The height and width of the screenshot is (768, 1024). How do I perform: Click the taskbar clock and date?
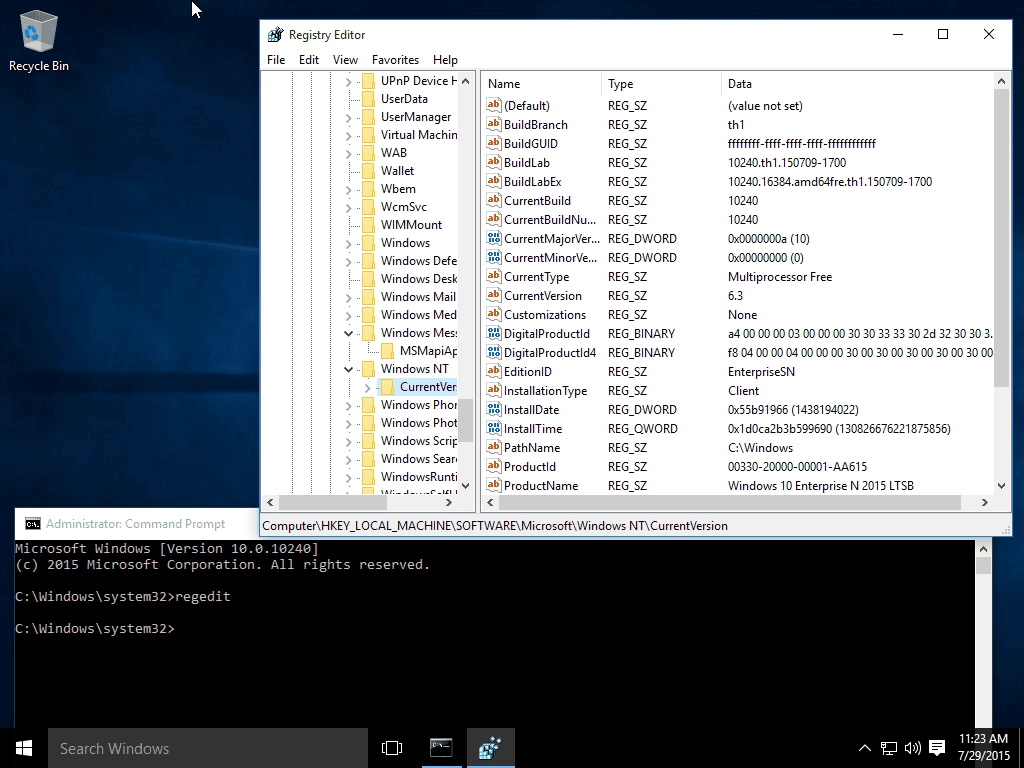pos(984,747)
